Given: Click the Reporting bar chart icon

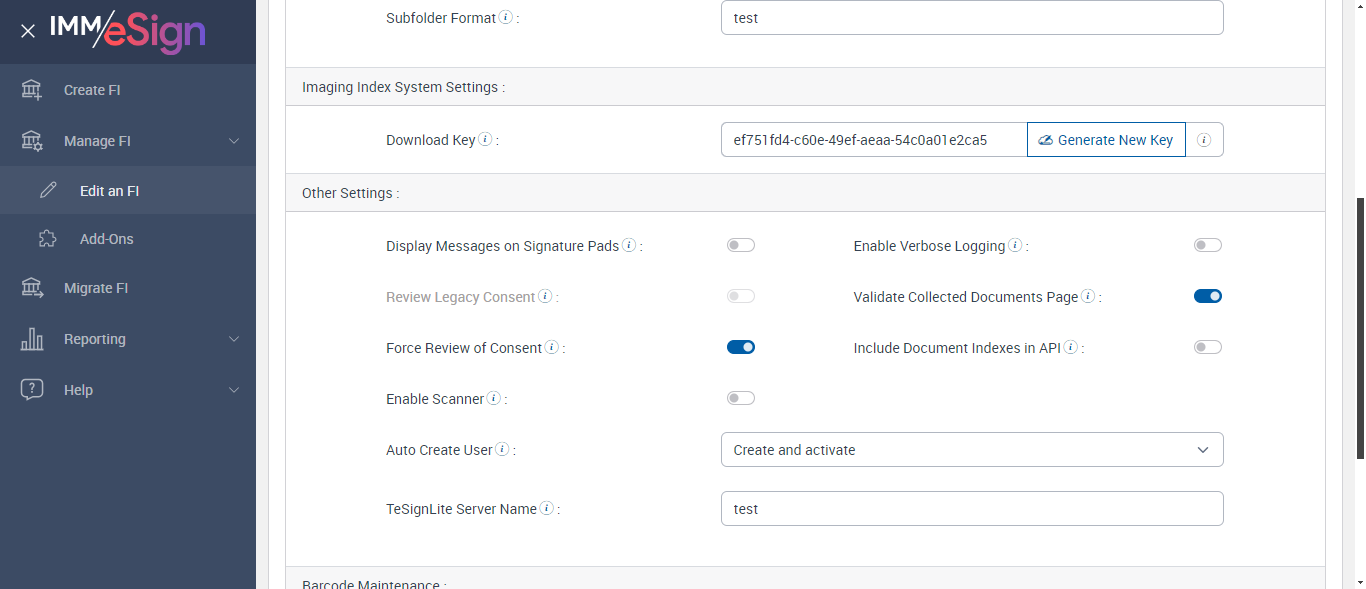Looking at the screenshot, I should pyautogui.click(x=32, y=339).
